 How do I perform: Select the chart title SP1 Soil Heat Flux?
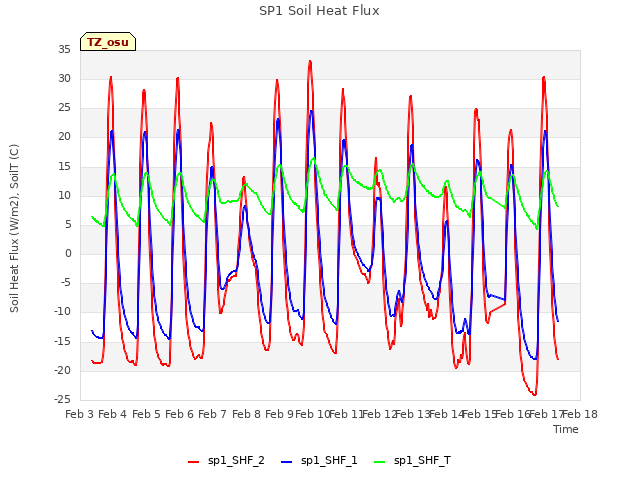tap(319, 11)
